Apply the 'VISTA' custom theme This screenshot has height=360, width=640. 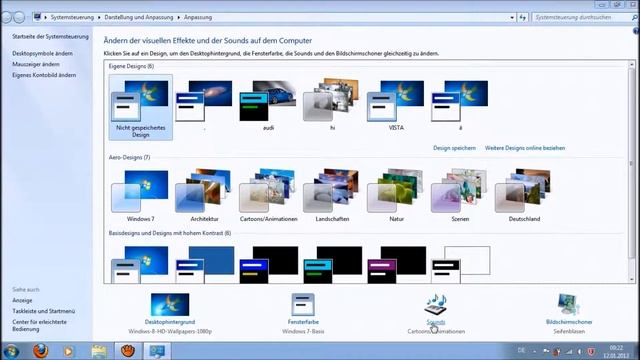pos(396,105)
